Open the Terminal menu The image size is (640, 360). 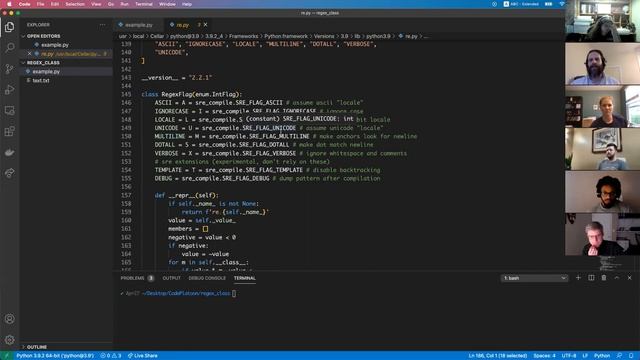tap(144, 4)
